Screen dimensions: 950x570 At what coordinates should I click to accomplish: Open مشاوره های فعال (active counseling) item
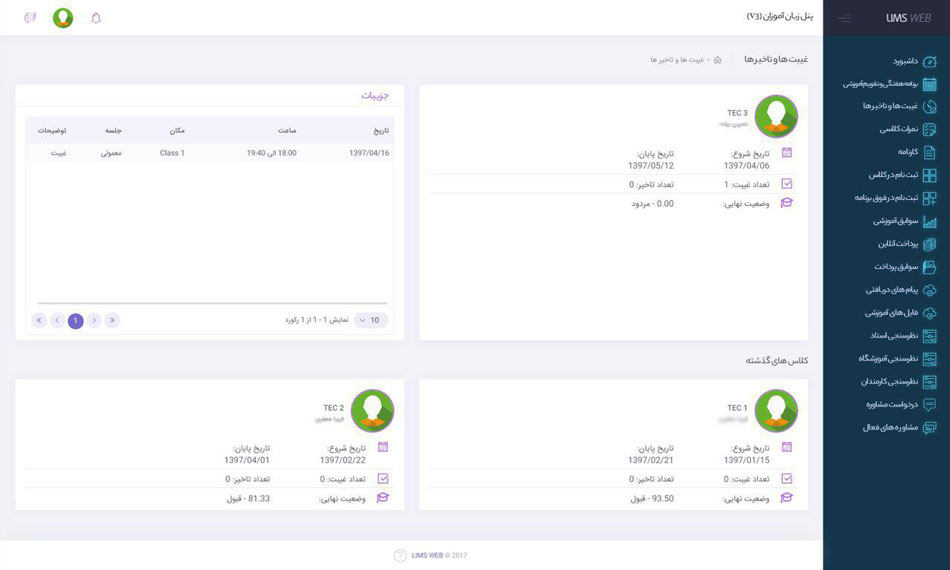point(900,428)
